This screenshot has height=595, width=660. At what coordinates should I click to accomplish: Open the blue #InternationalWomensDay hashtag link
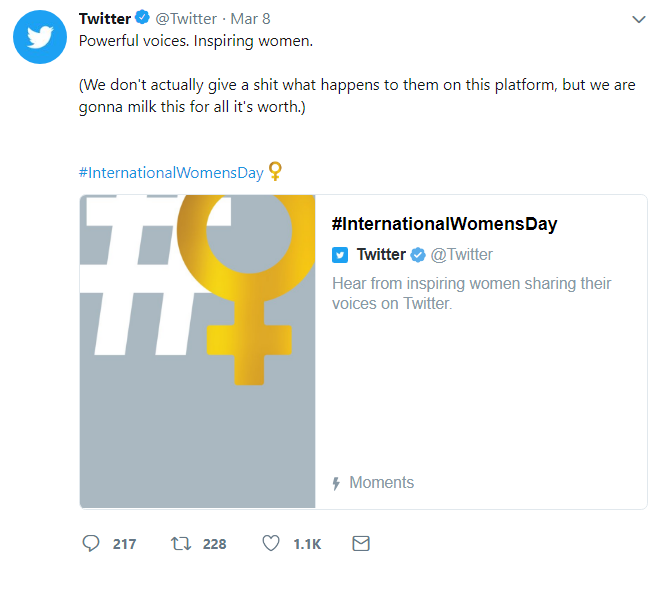[171, 173]
